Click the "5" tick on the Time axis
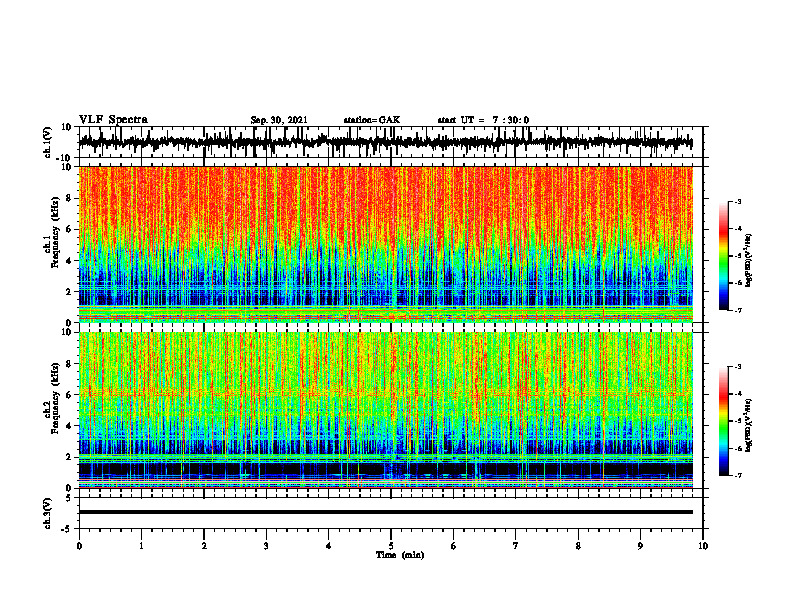This screenshot has height=612, width=792. pyautogui.click(x=391, y=546)
